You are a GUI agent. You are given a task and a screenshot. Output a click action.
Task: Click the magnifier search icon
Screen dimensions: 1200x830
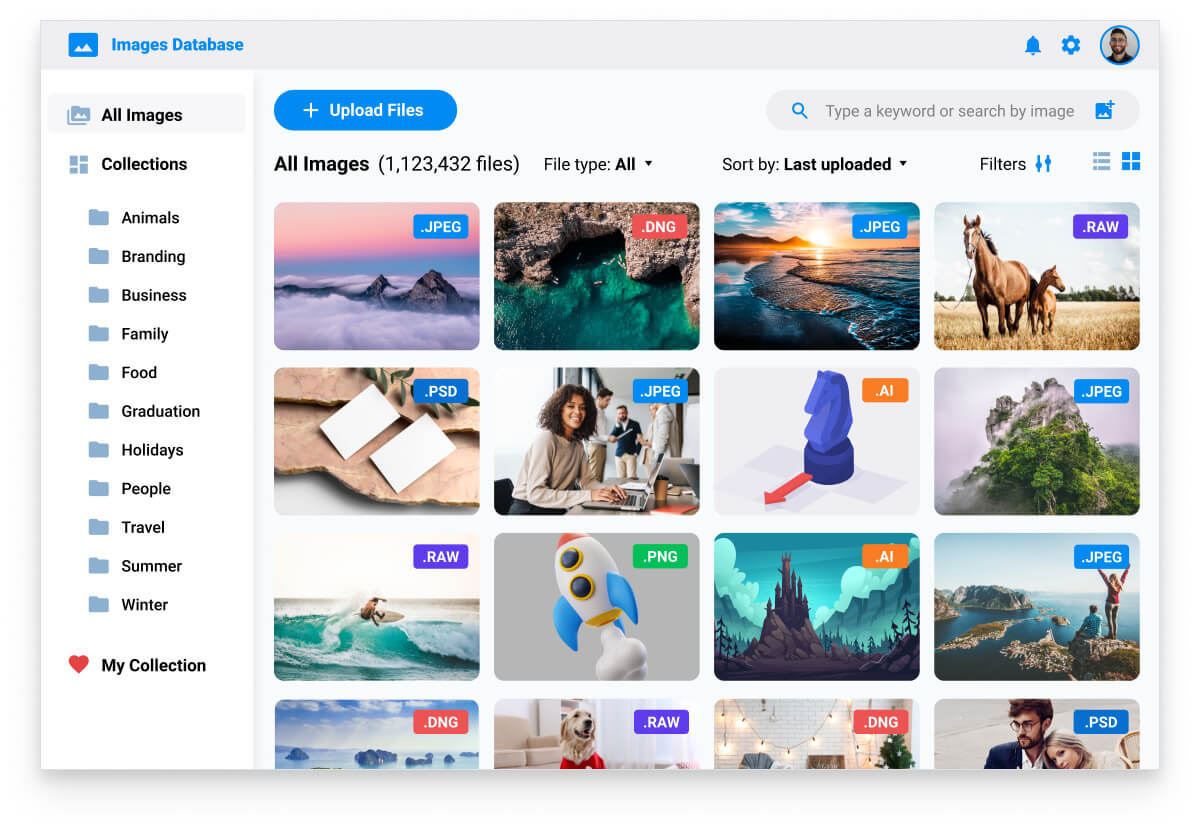[x=800, y=111]
